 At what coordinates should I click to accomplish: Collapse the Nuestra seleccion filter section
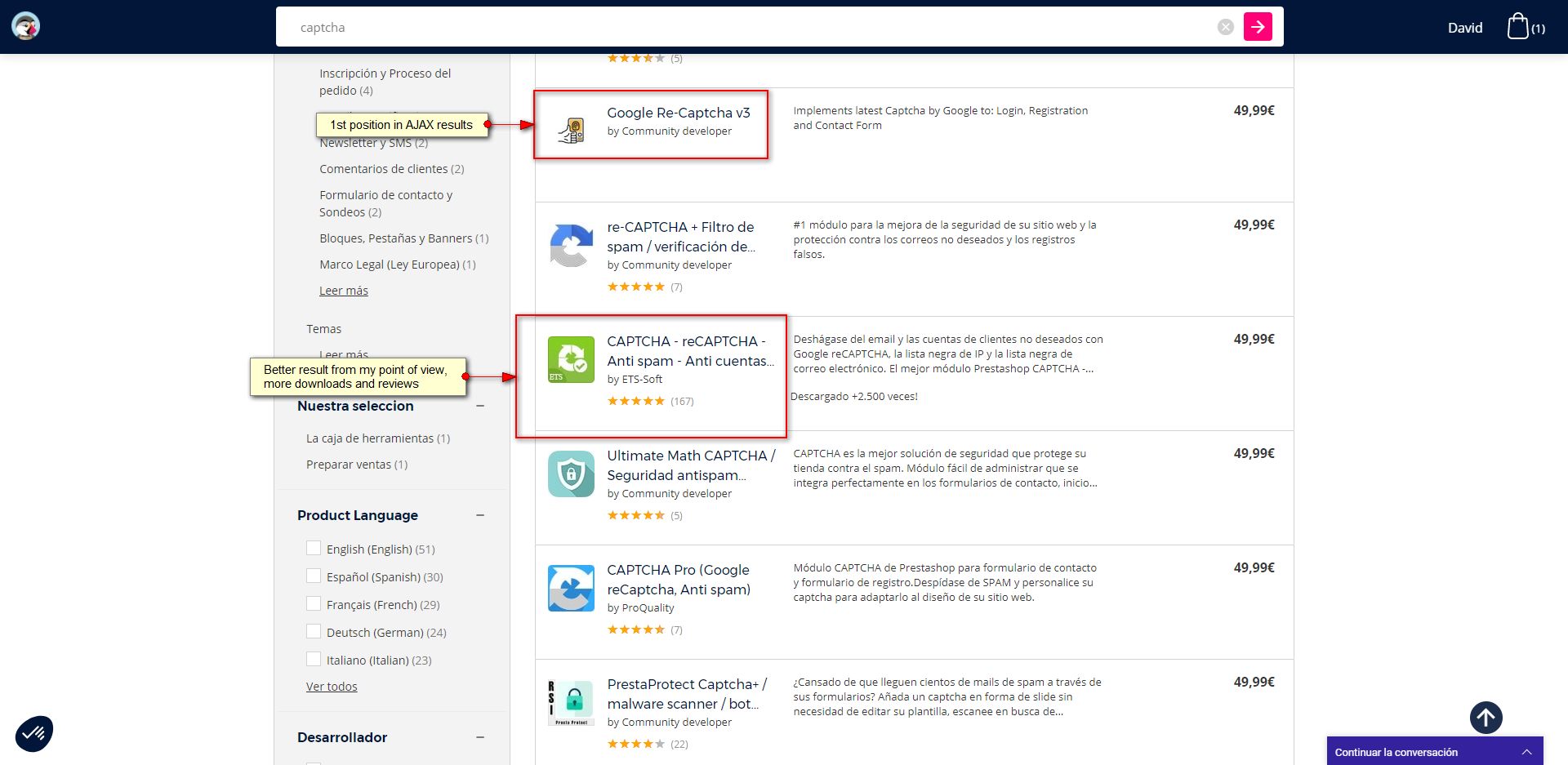(480, 406)
